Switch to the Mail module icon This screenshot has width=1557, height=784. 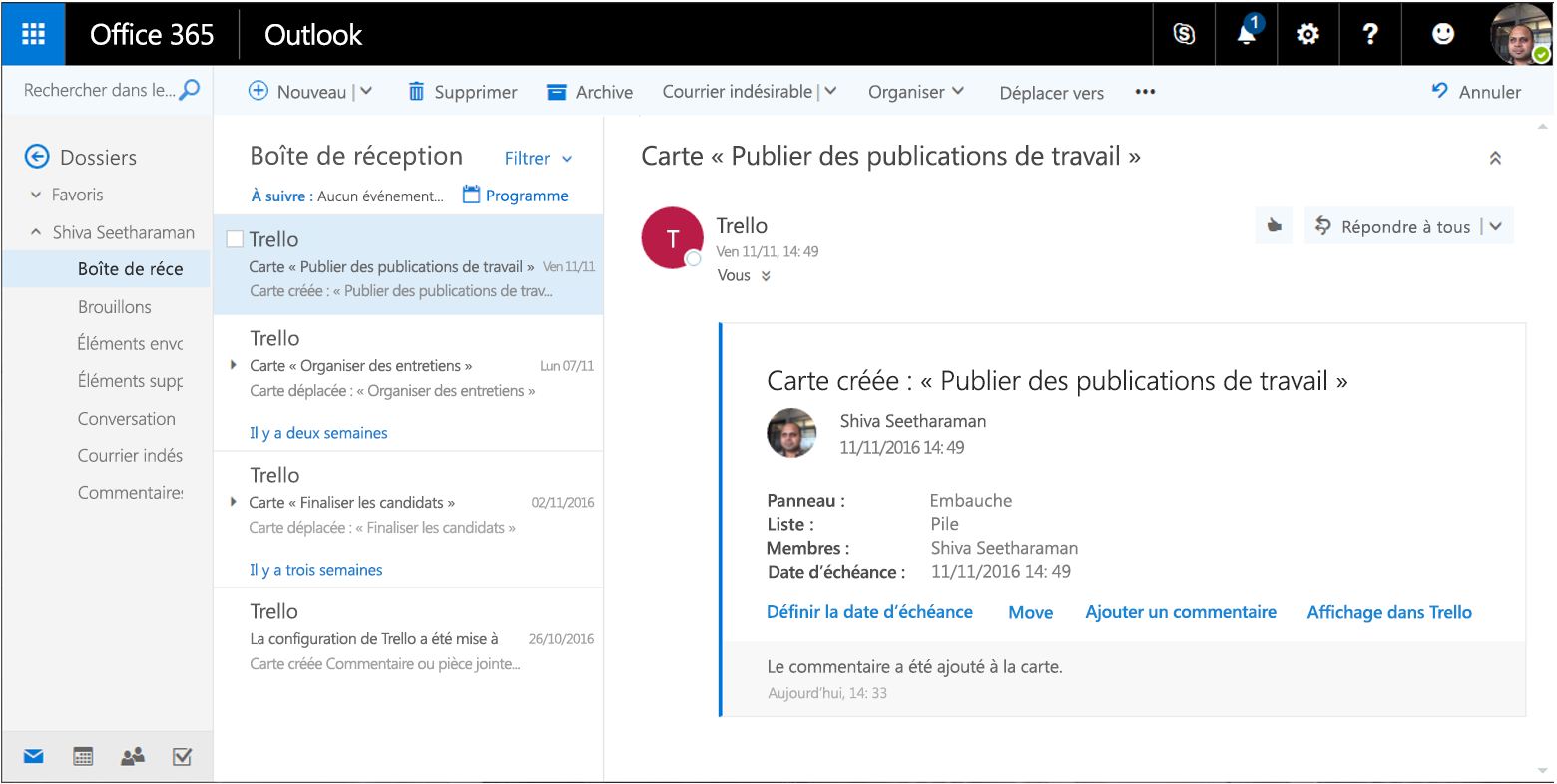click(34, 757)
